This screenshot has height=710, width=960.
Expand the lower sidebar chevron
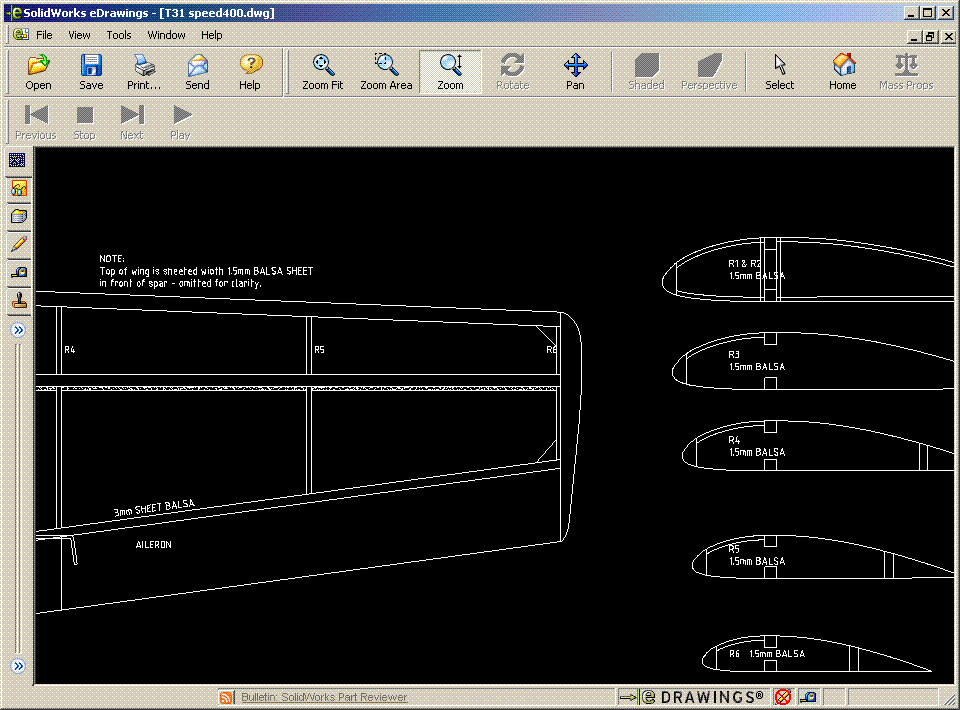click(18, 666)
